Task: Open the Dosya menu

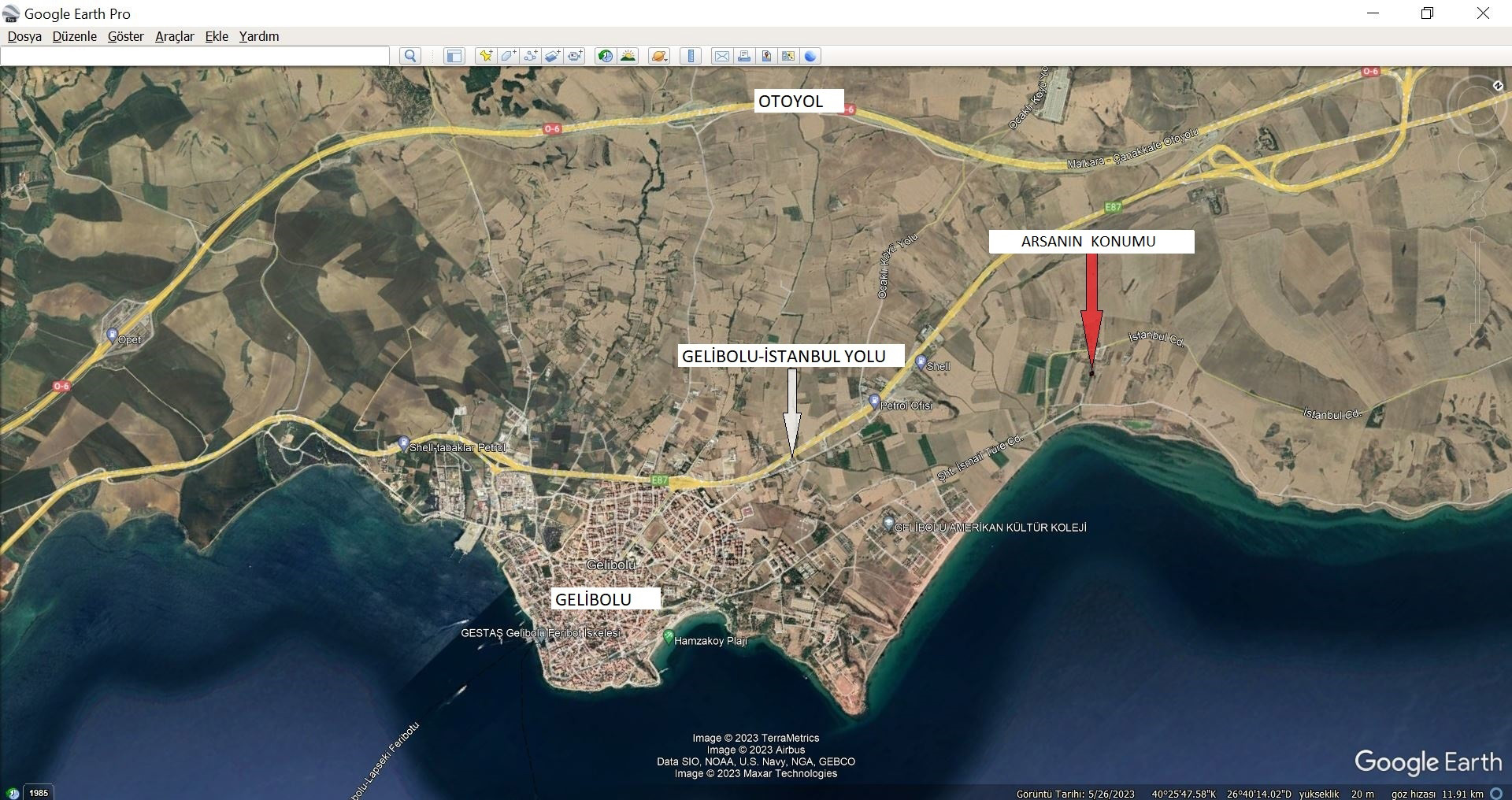Action: click(x=24, y=36)
